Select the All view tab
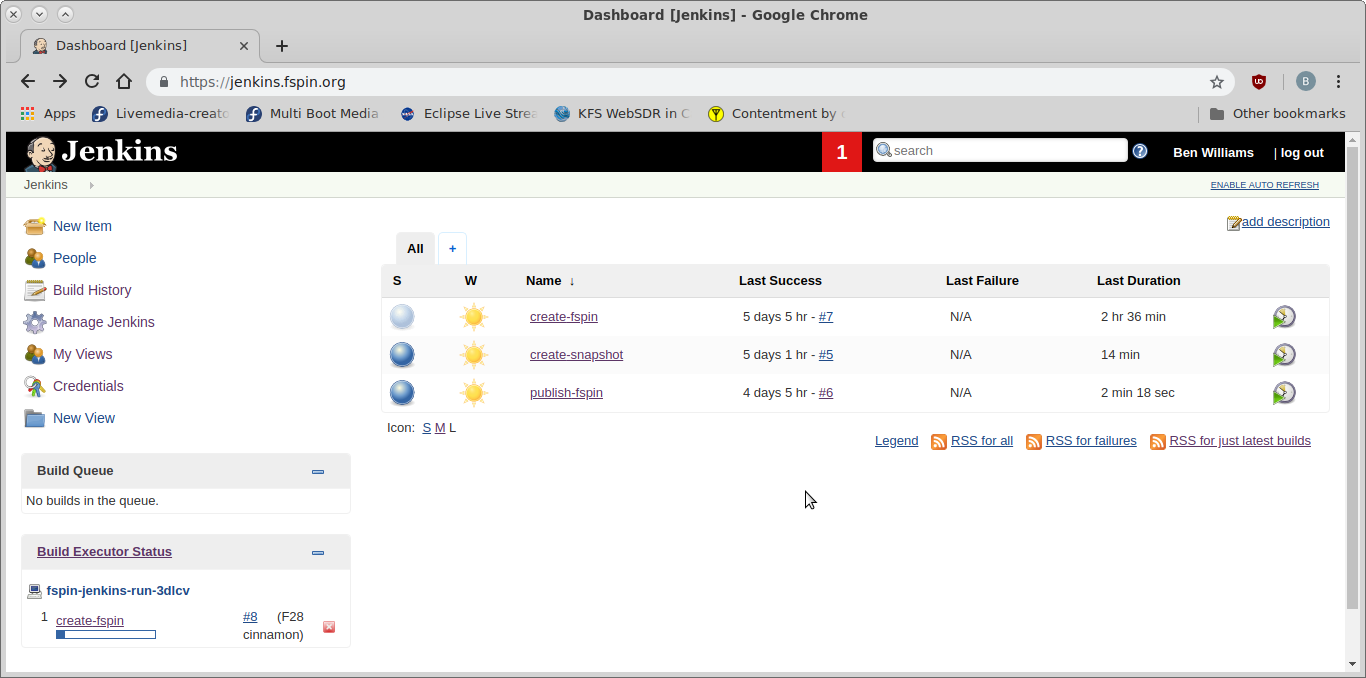The width and height of the screenshot is (1366, 678). [x=415, y=249]
